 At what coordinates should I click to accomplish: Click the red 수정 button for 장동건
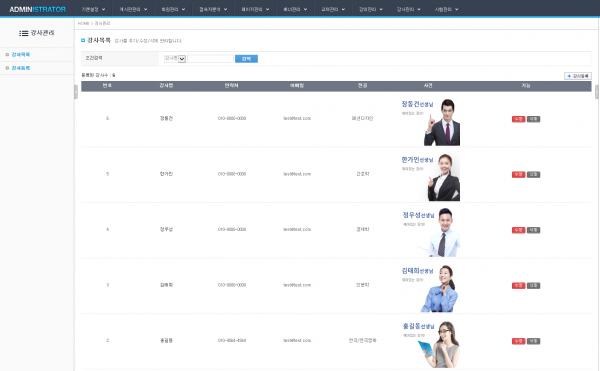point(518,119)
